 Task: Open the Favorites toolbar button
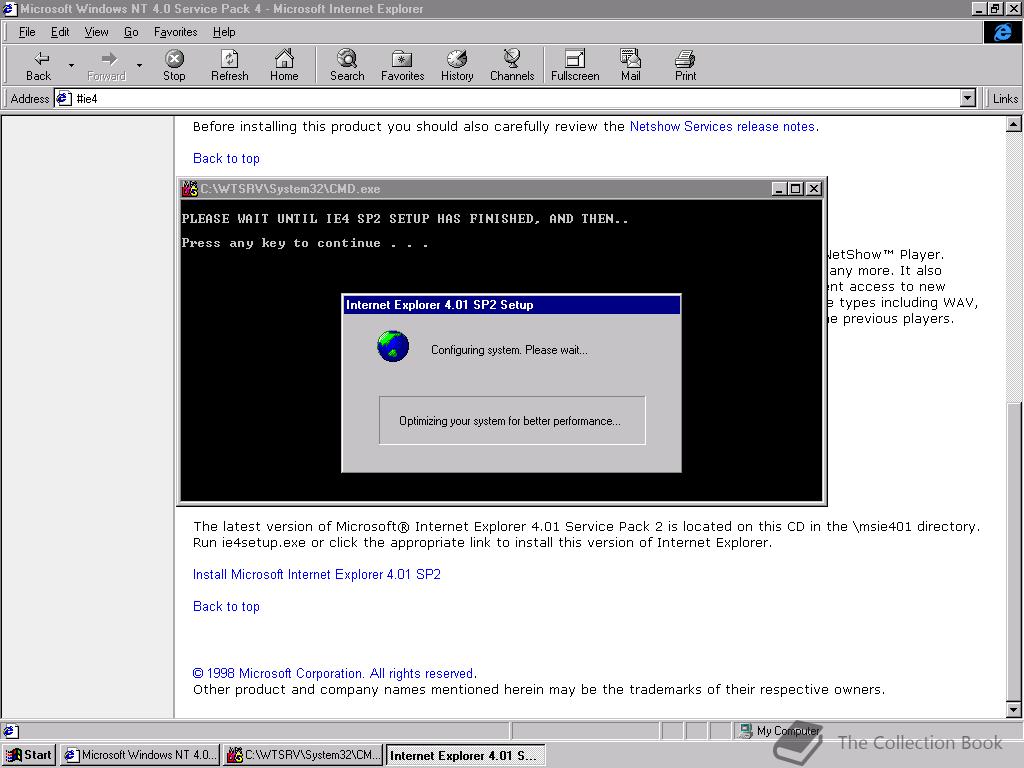pos(402,65)
